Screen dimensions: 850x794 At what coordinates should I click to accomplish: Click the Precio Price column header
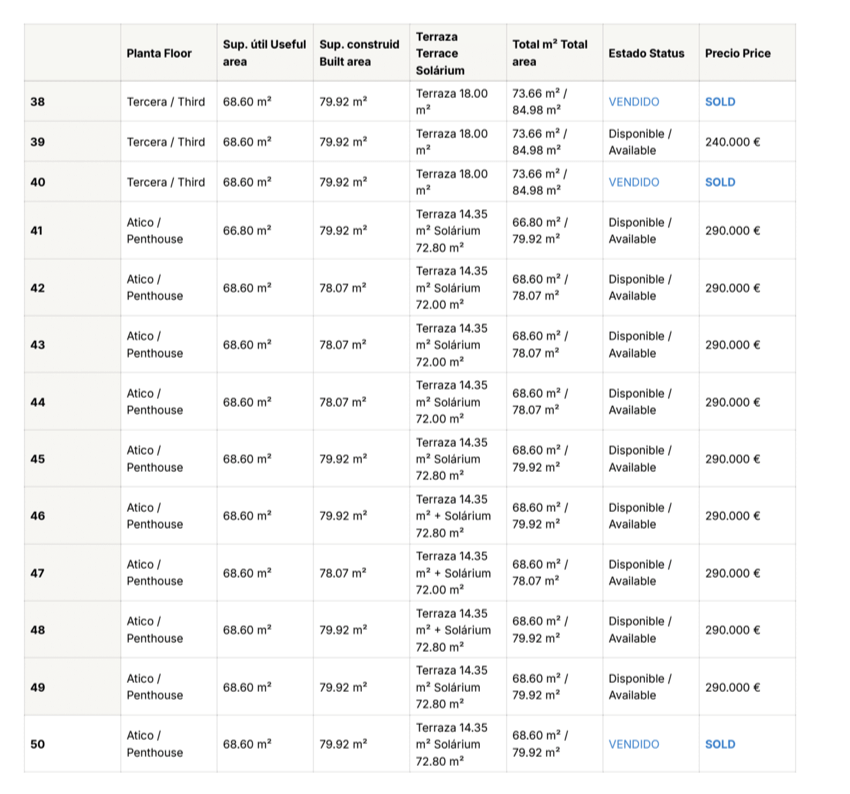point(738,53)
